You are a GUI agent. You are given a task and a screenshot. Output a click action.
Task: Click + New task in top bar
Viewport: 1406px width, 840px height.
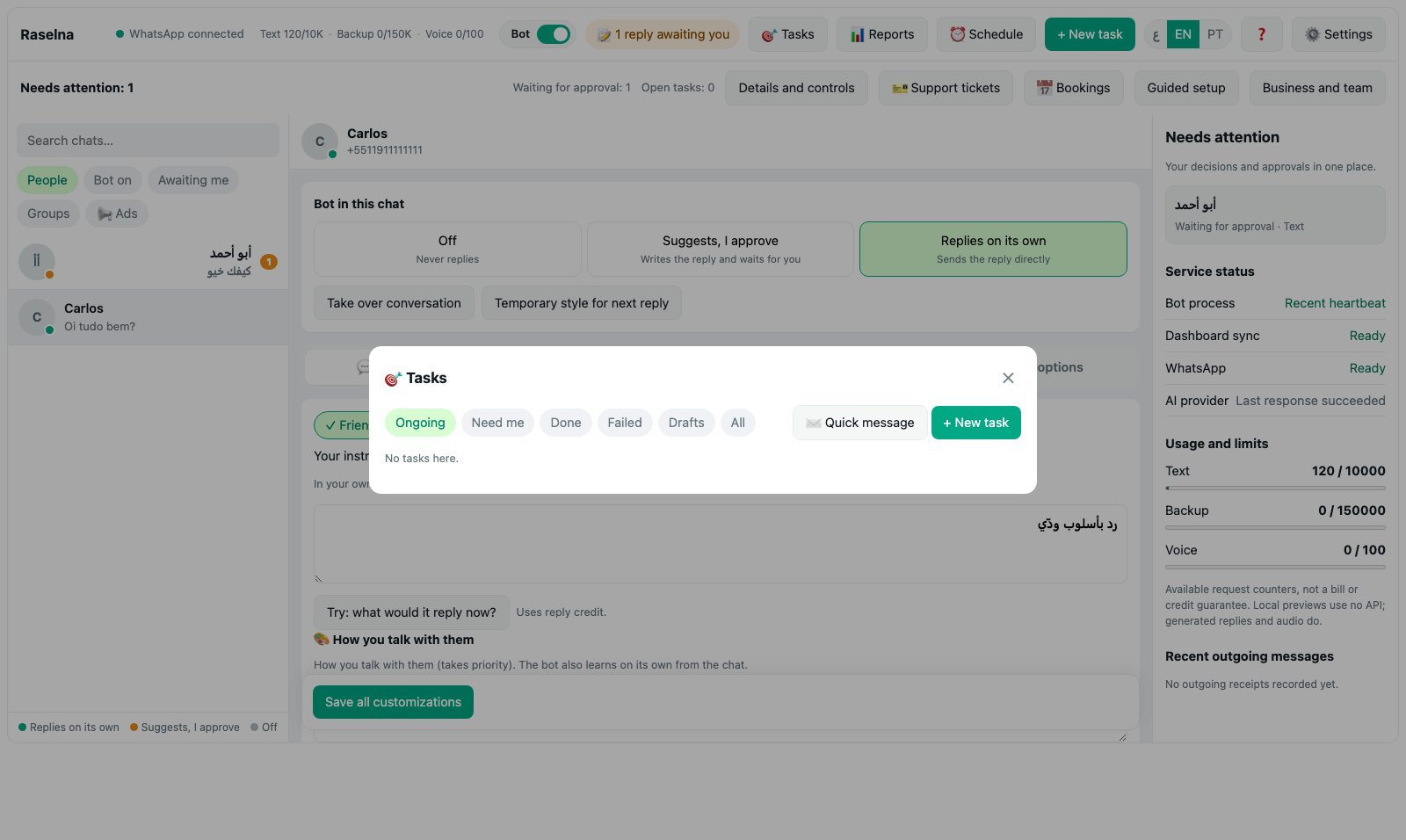click(x=1090, y=34)
